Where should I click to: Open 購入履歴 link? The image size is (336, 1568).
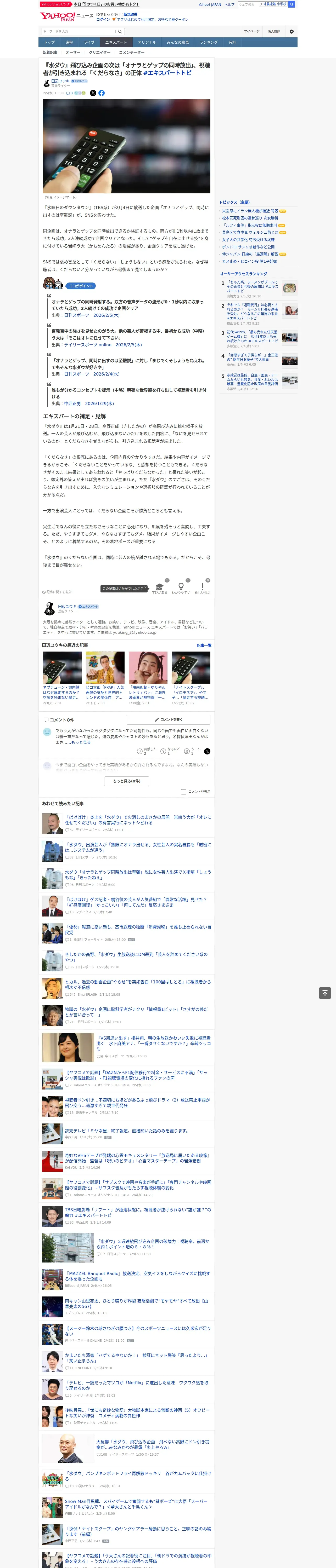click(x=274, y=32)
